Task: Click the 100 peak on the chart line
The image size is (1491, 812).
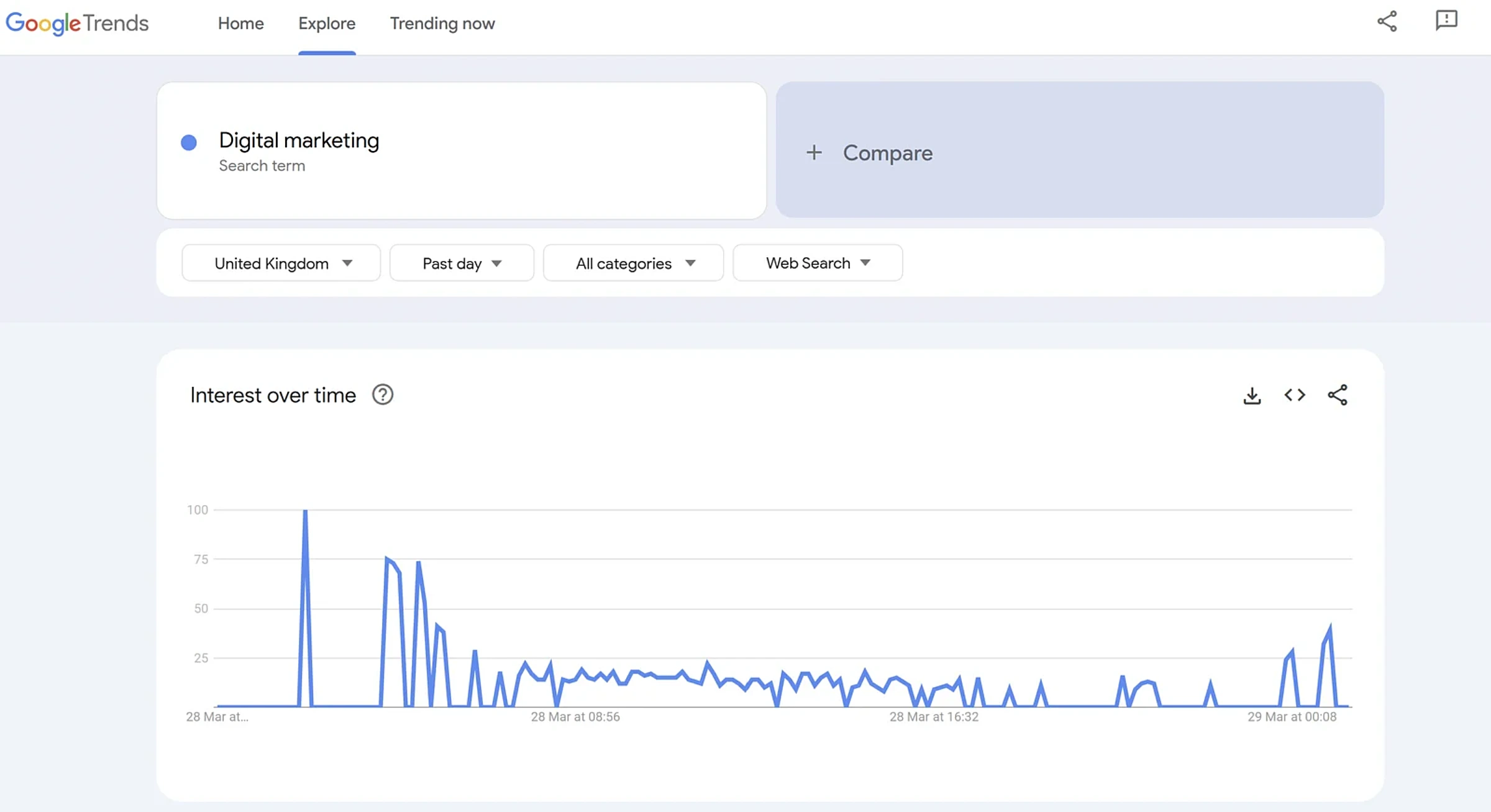Action: click(305, 511)
